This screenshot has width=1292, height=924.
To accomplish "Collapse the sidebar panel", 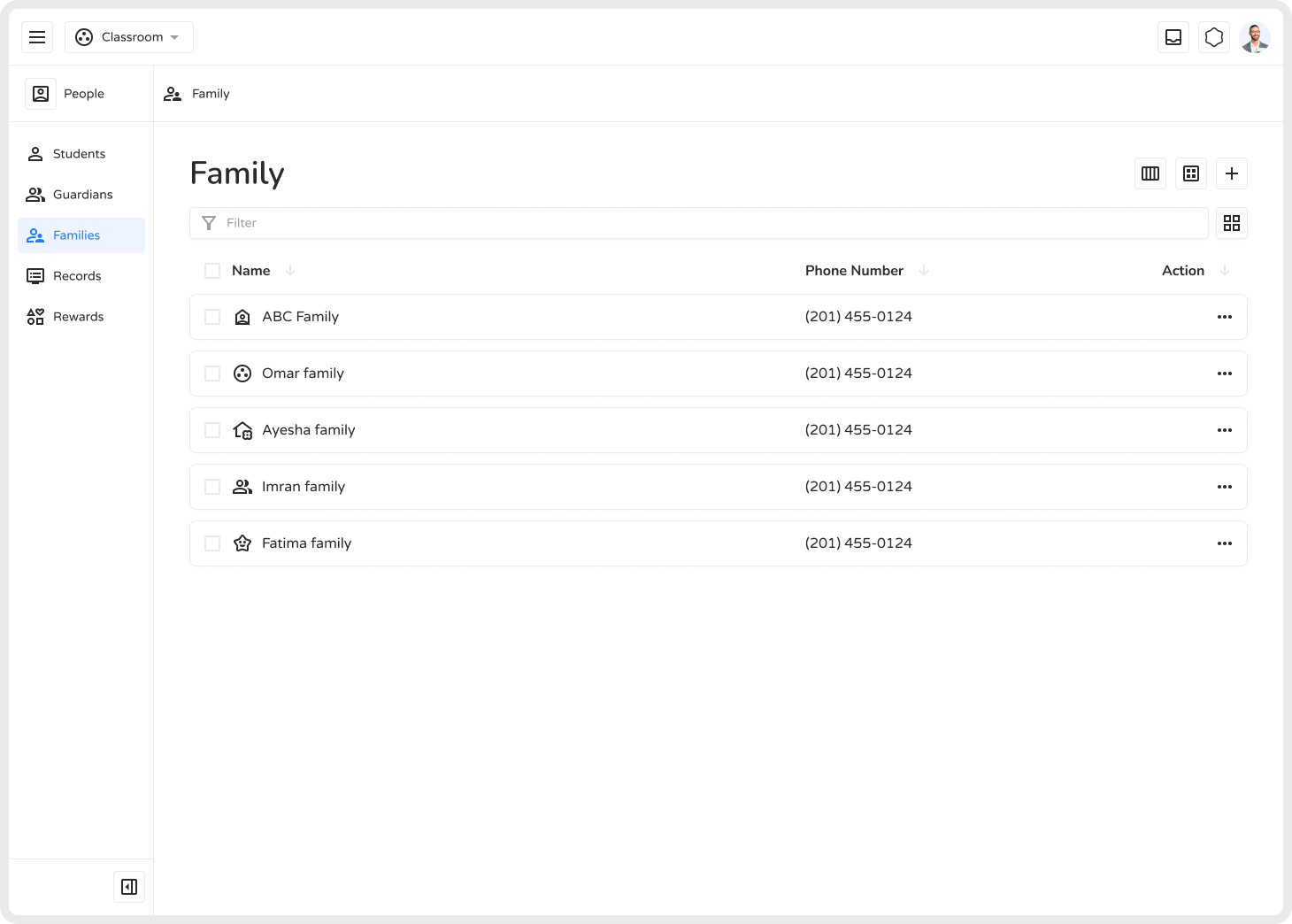I will click(x=129, y=887).
